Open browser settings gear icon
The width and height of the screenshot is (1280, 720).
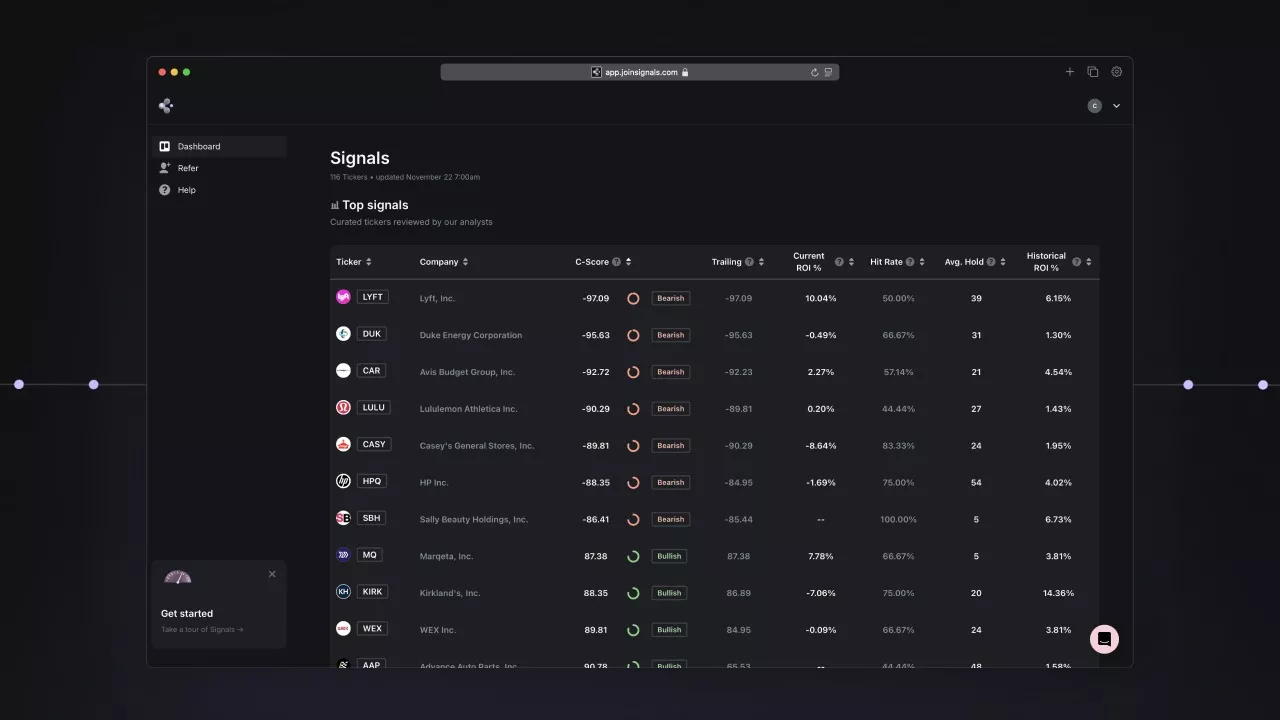[x=1116, y=72]
